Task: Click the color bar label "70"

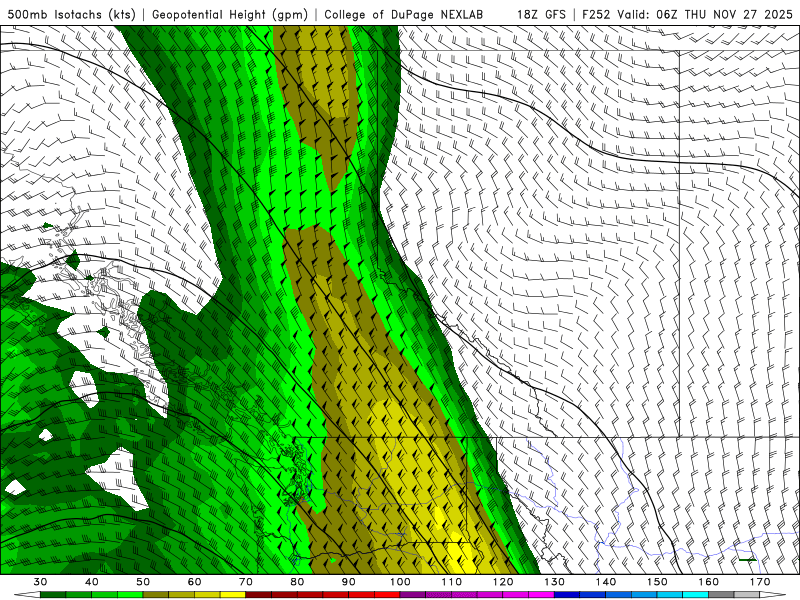Action: [x=246, y=582]
